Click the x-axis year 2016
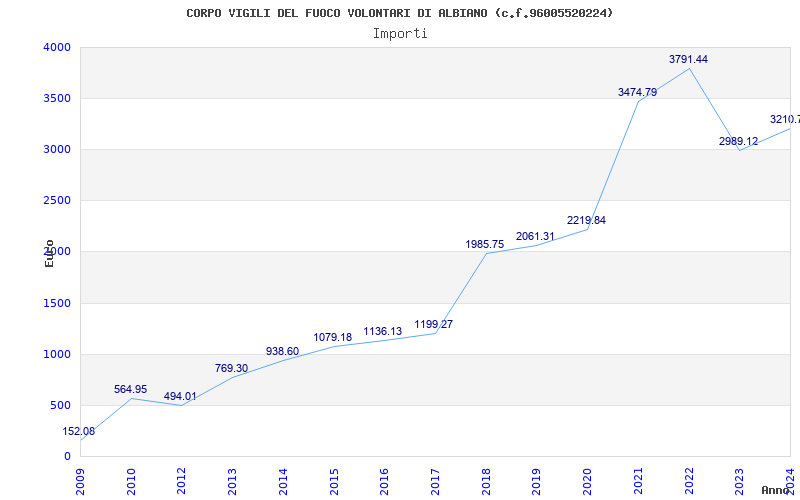Viewport: 800px width, 500px height. point(384,481)
